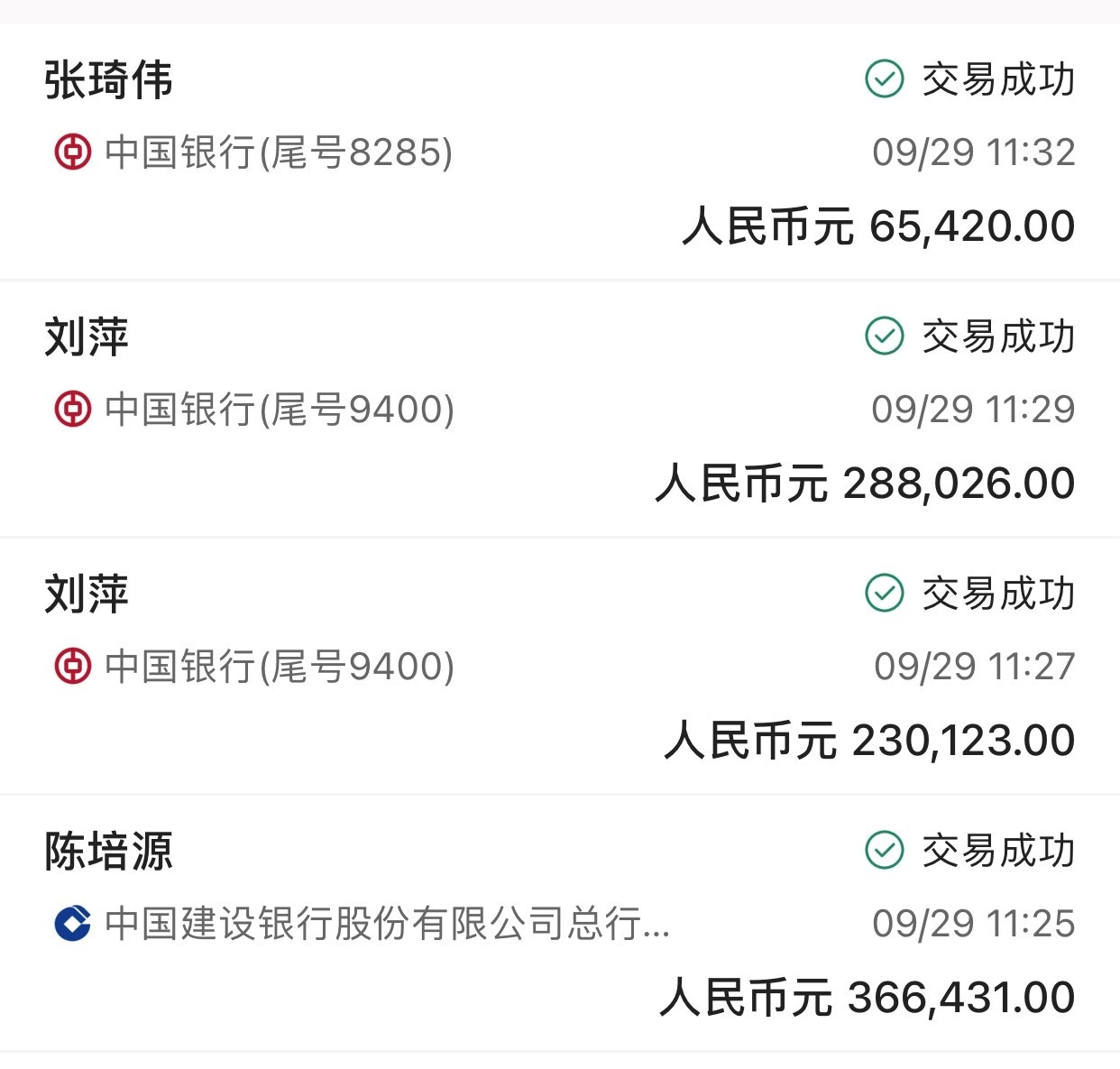Click 中国银行(尾号8285) account text
The height and width of the screenshot is (1069, 1120).
279,152
